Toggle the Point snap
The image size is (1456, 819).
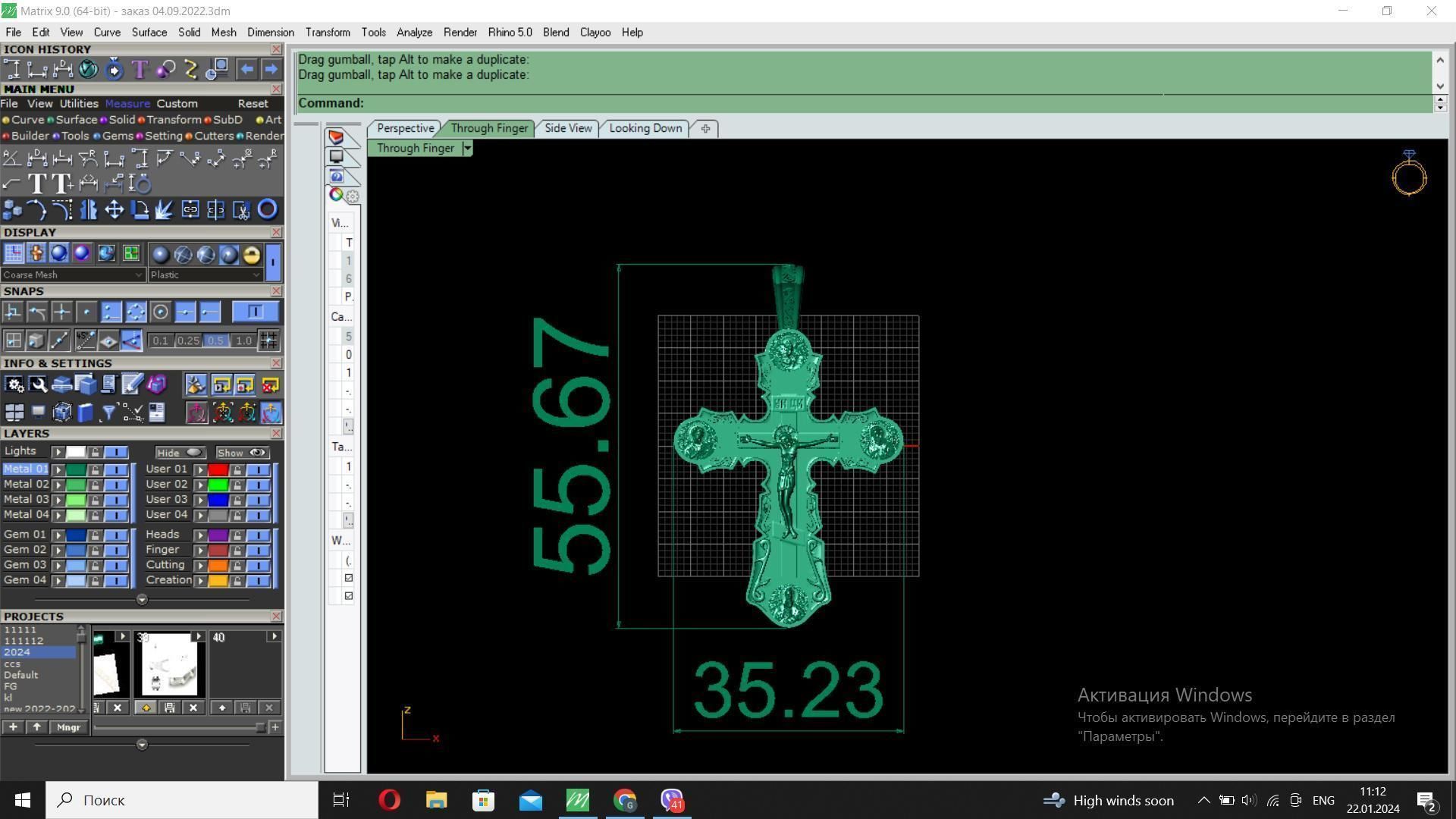(x=86, y=312)
